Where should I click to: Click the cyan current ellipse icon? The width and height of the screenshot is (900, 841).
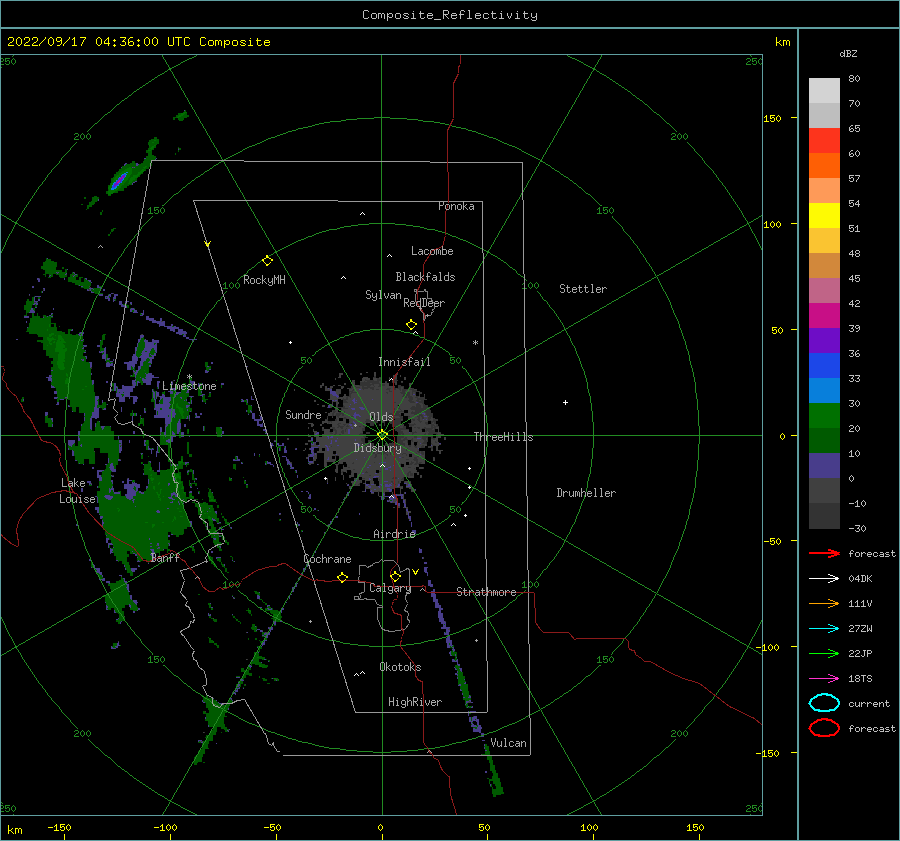click(x=824, y=703)
